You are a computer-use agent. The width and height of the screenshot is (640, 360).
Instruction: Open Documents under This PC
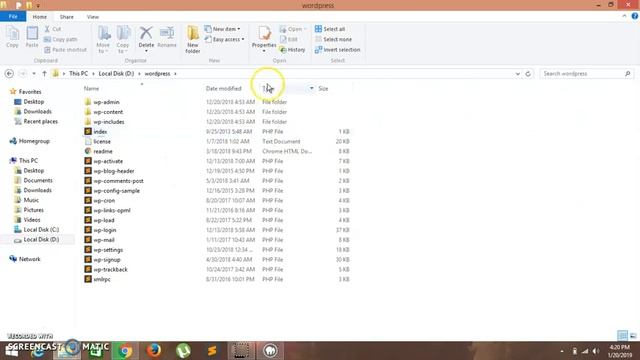(x=38, y=180)
